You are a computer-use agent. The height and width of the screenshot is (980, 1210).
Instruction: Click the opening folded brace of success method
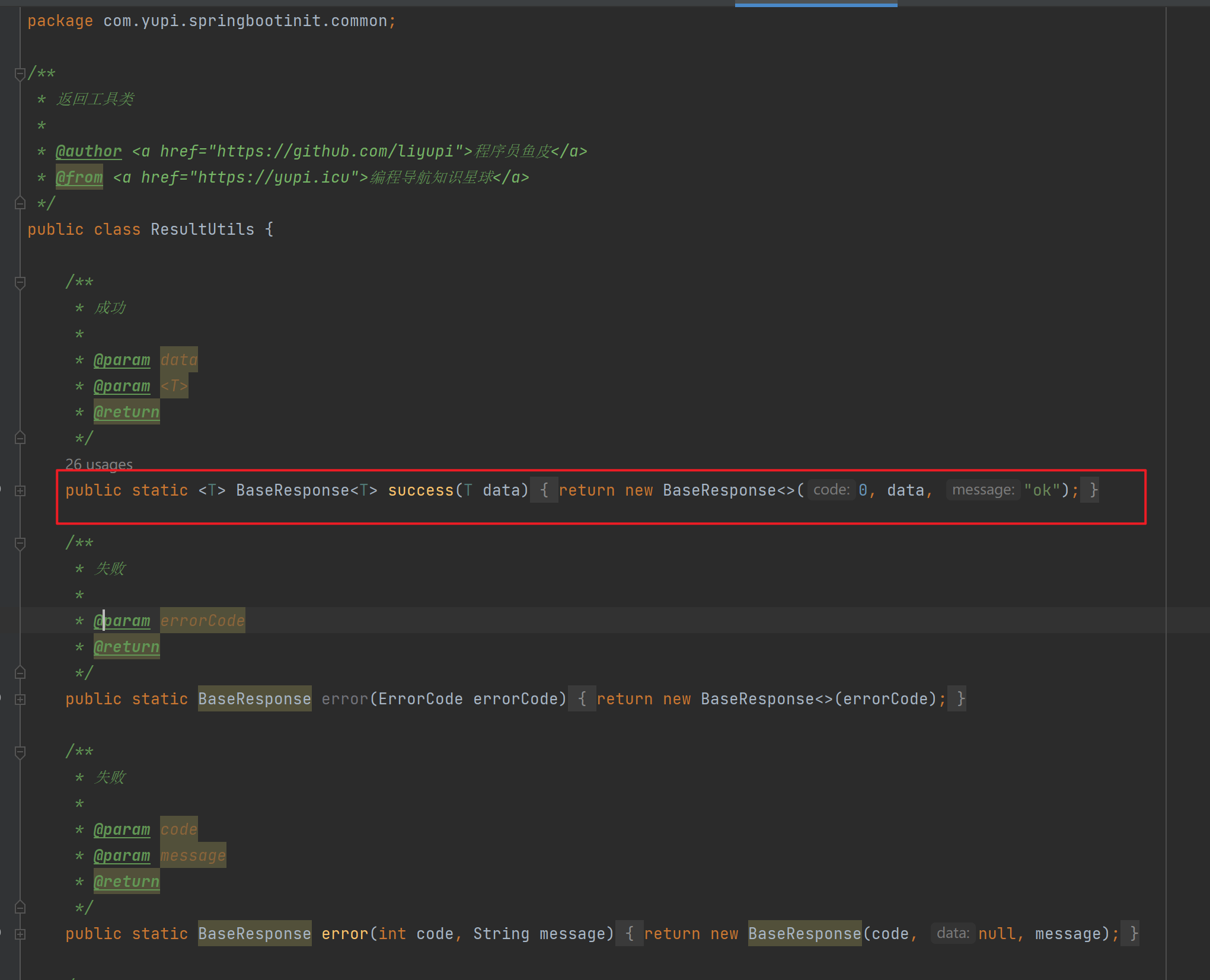(544, 490)
